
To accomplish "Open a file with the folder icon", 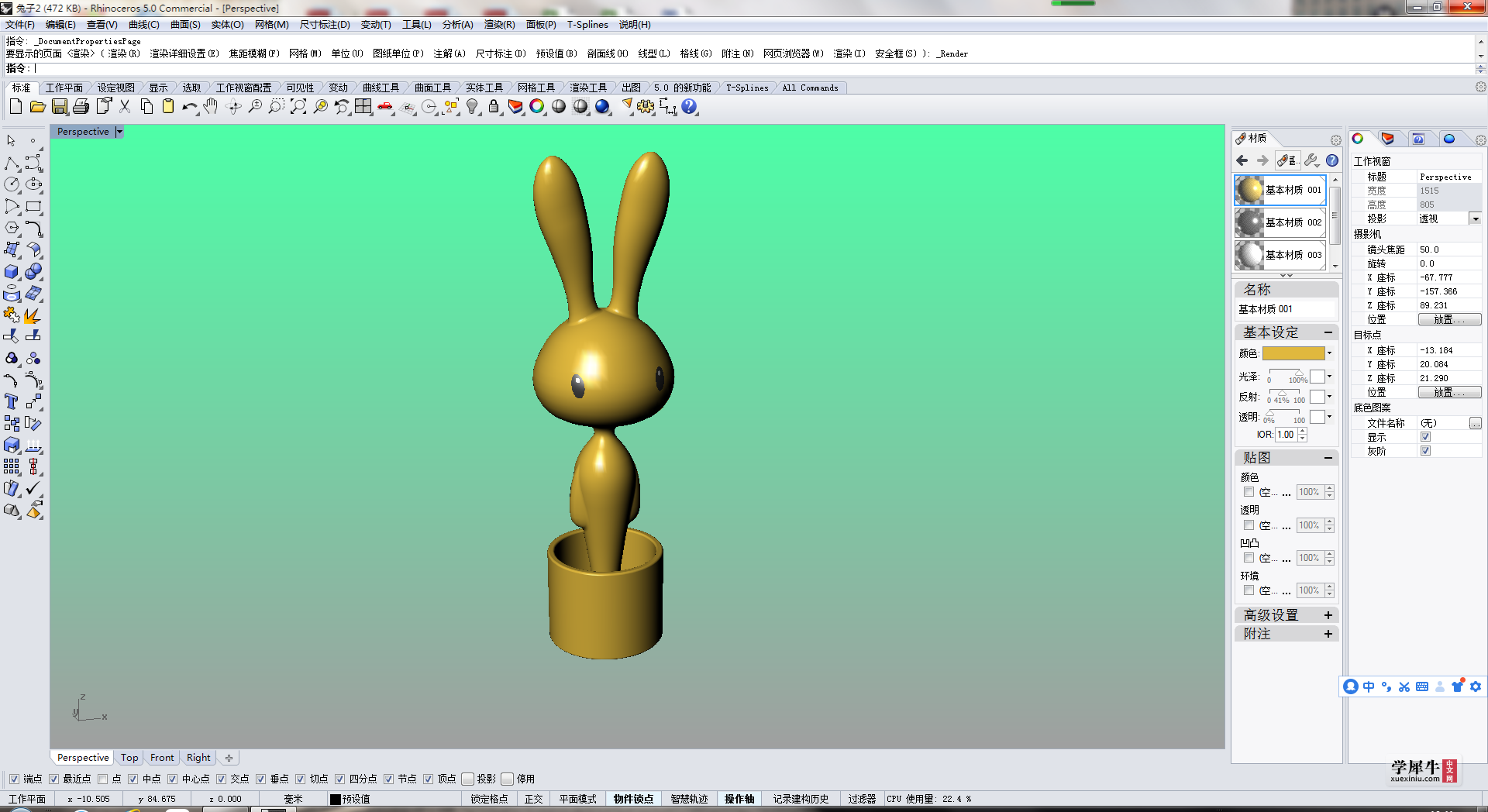I will (37, 107).
